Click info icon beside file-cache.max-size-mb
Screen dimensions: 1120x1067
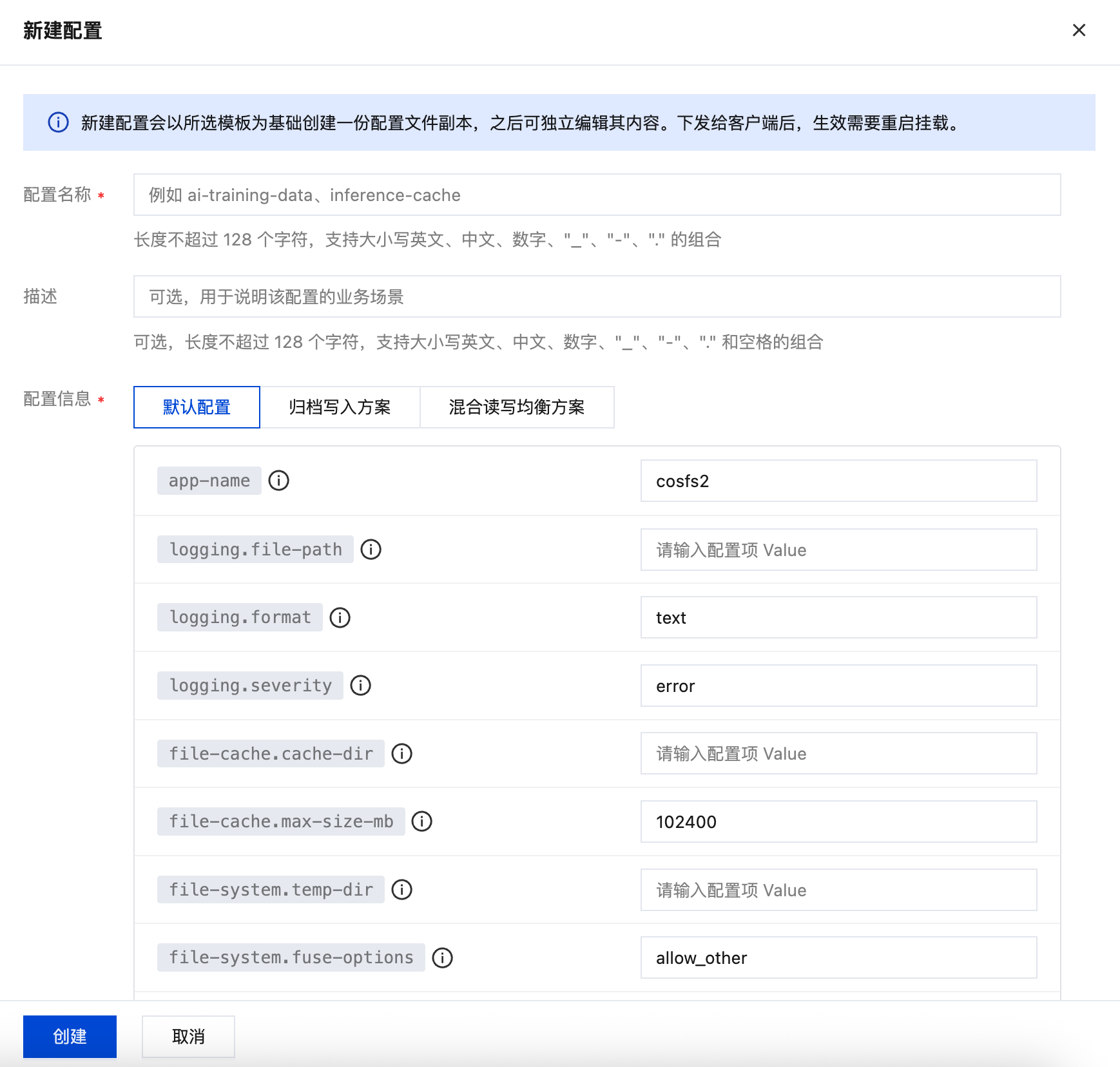(421, 822)
